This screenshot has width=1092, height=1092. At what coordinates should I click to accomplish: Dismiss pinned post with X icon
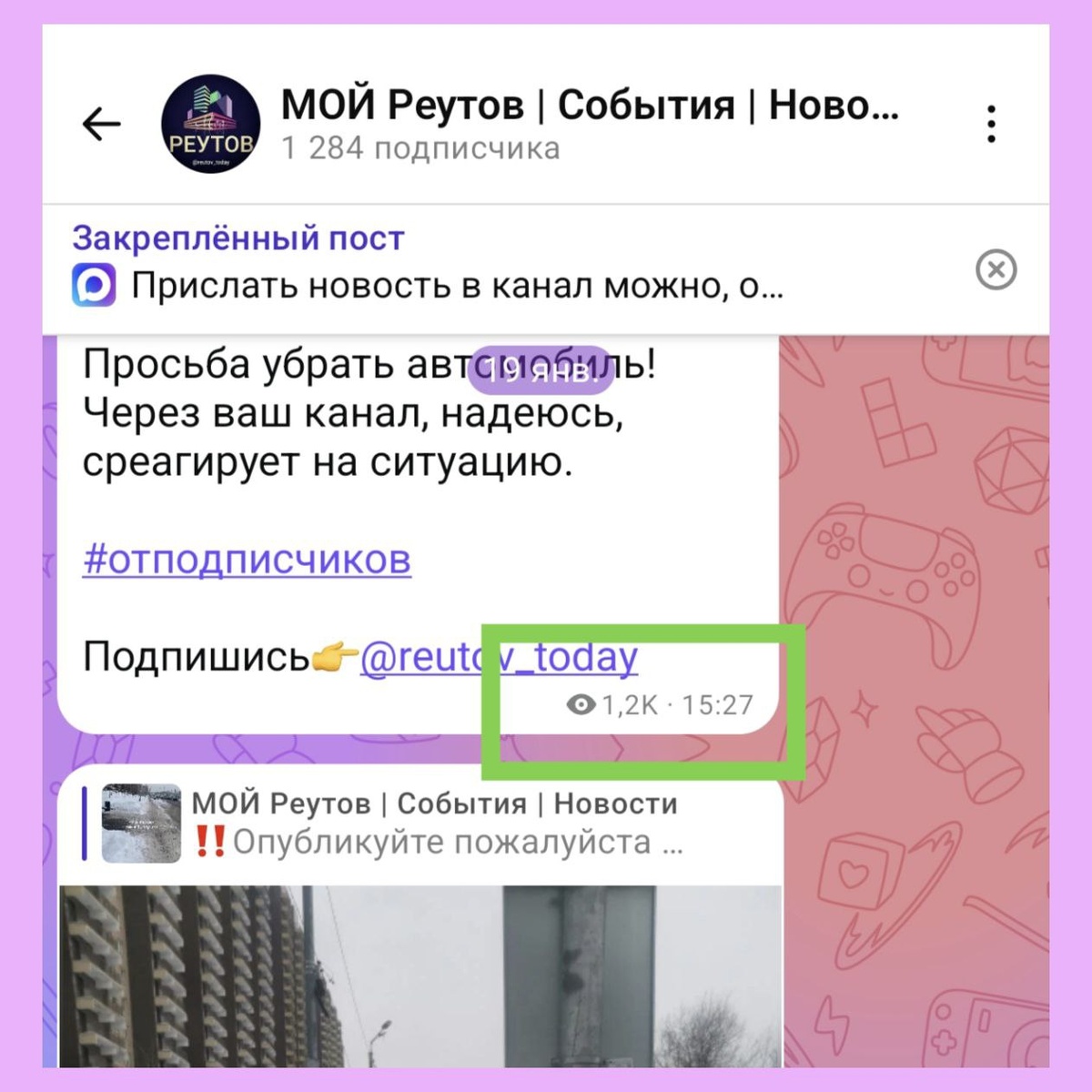pos(996,270)
